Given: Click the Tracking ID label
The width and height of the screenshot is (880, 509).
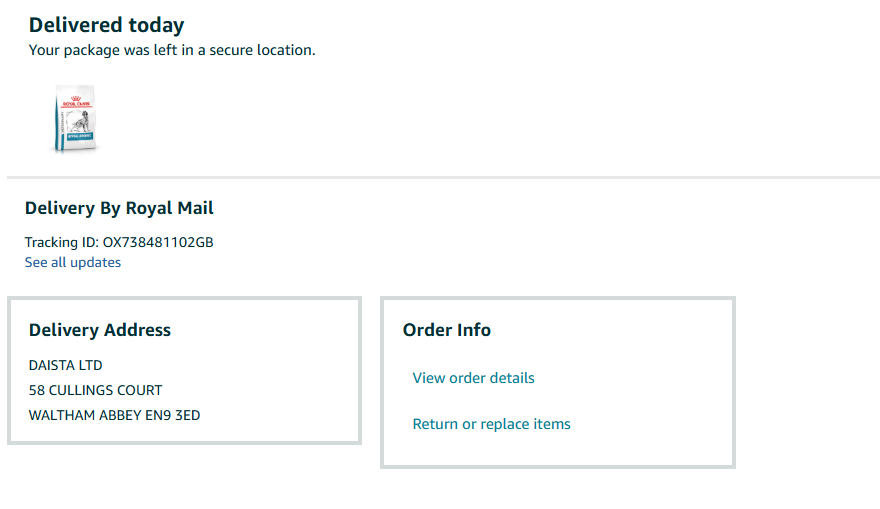Looking at the screenshot, I should (x=62, y=242).
